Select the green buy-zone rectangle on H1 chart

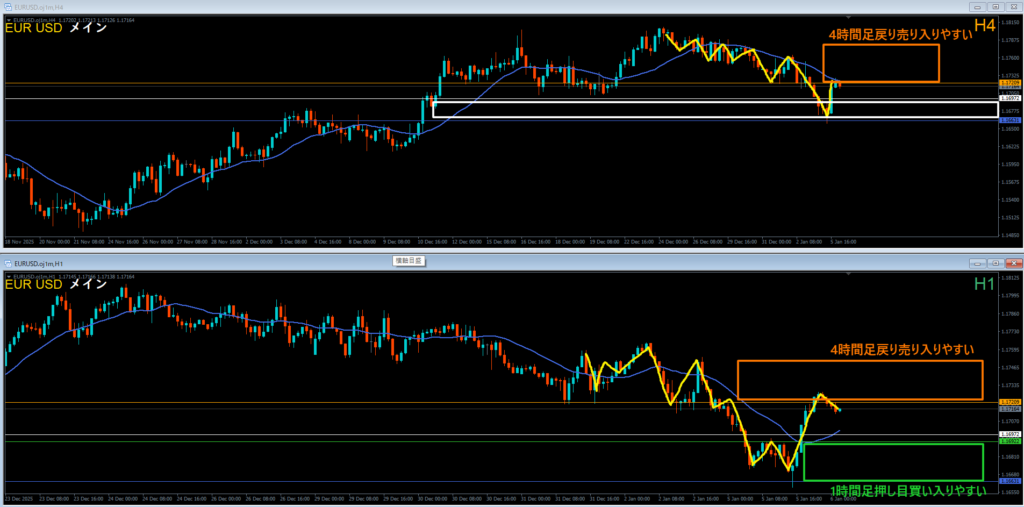pyautogui.click(x=892, y=444)
